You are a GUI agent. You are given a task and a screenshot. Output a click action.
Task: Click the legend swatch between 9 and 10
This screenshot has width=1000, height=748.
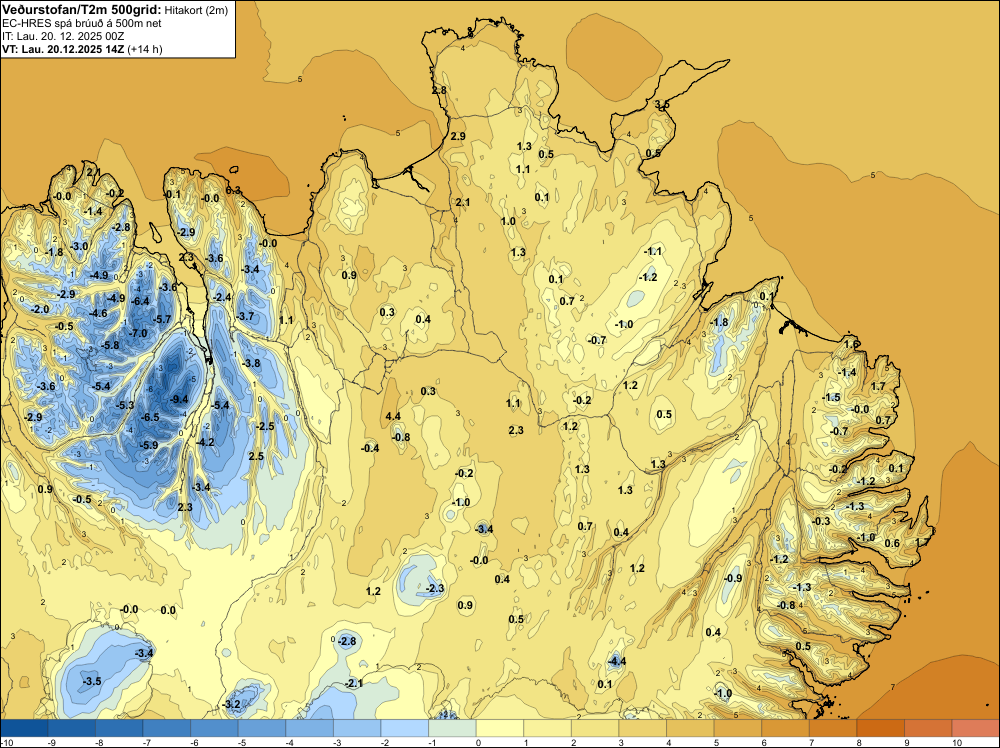pyautogui.click(x=929, y=728)
